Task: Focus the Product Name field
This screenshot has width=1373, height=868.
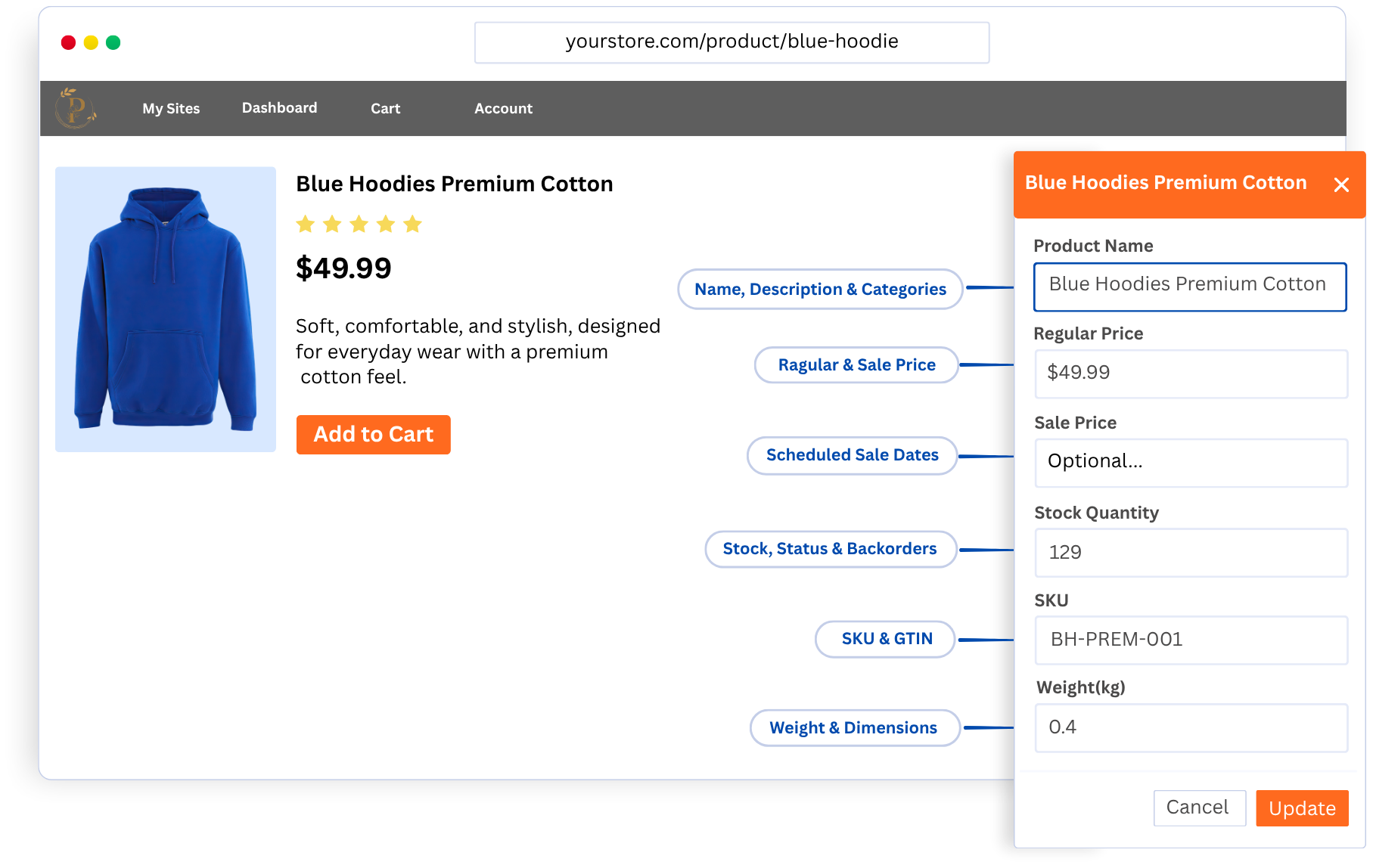Action: tap(1190, 287)
